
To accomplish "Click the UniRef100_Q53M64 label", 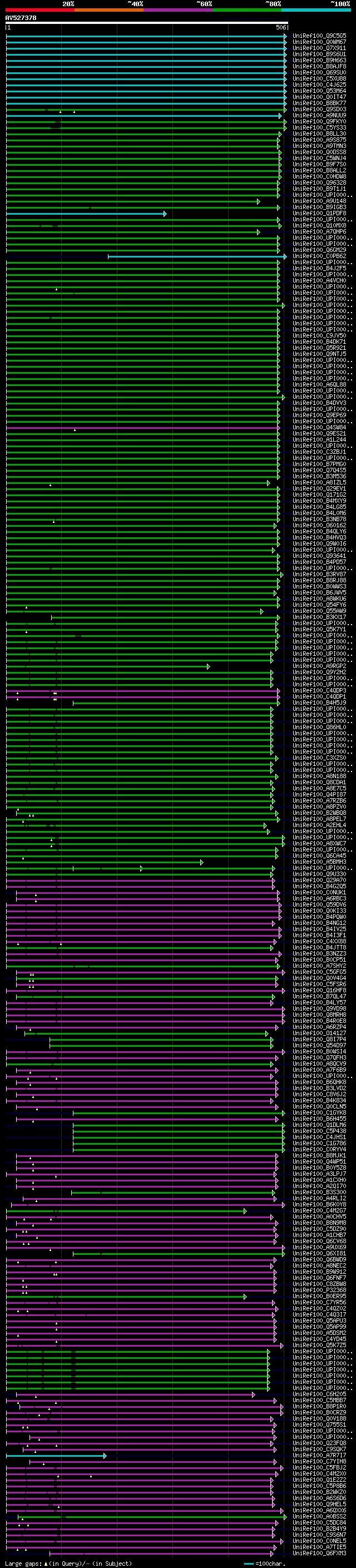I will [x=319, y=91].
